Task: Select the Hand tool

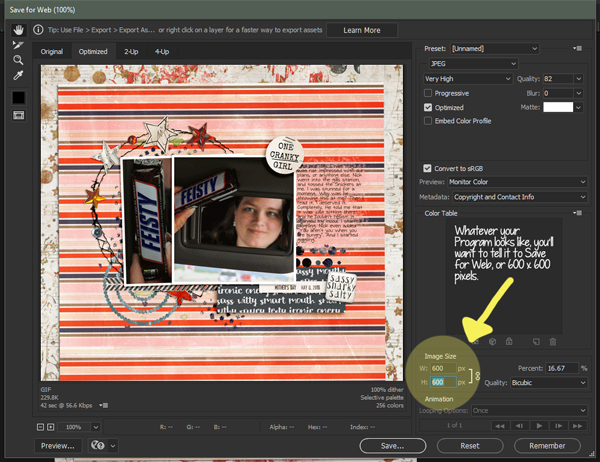Action: tap(18, 30)
